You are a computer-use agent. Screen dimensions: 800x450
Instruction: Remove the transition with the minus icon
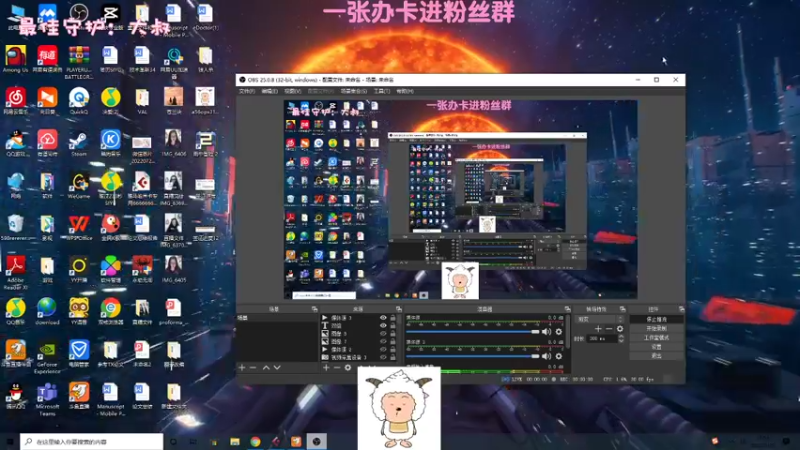(x=609, y=329)
